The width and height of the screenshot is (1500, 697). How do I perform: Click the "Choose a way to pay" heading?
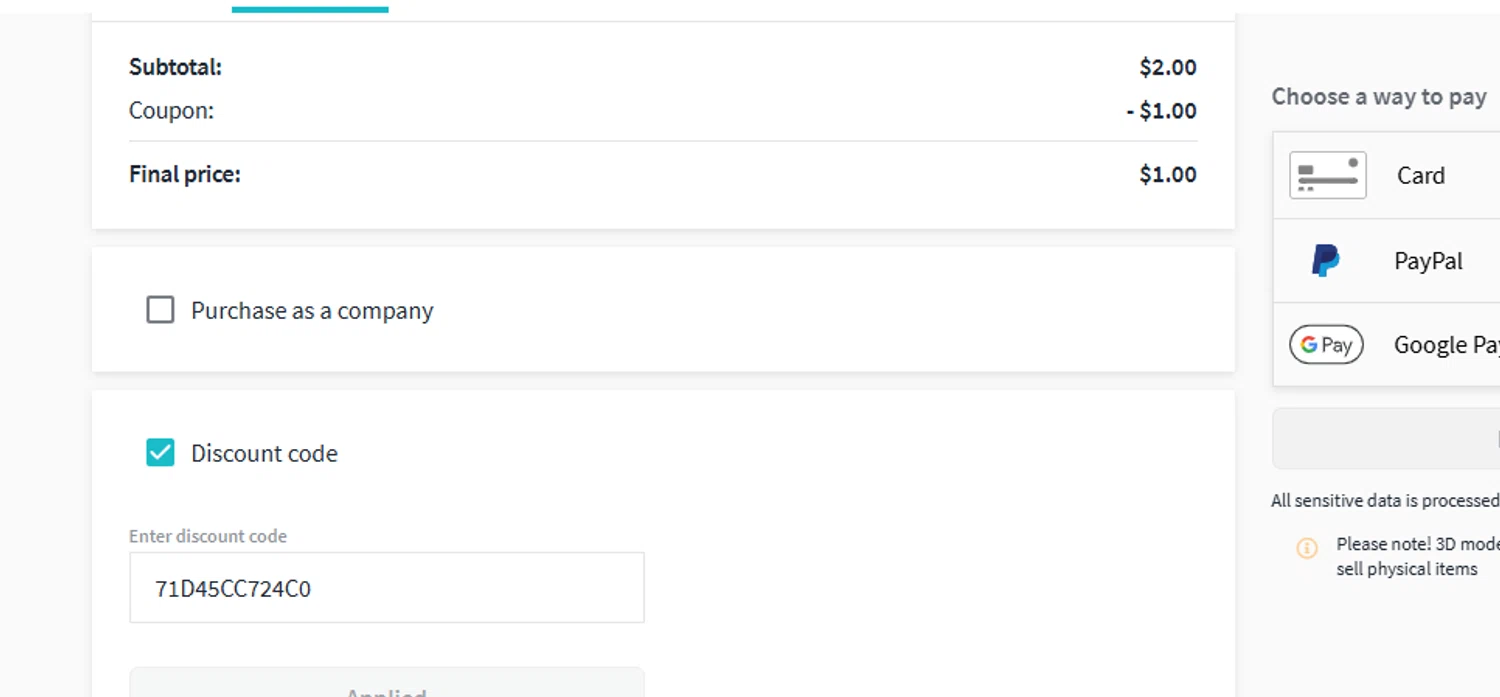1379,97
